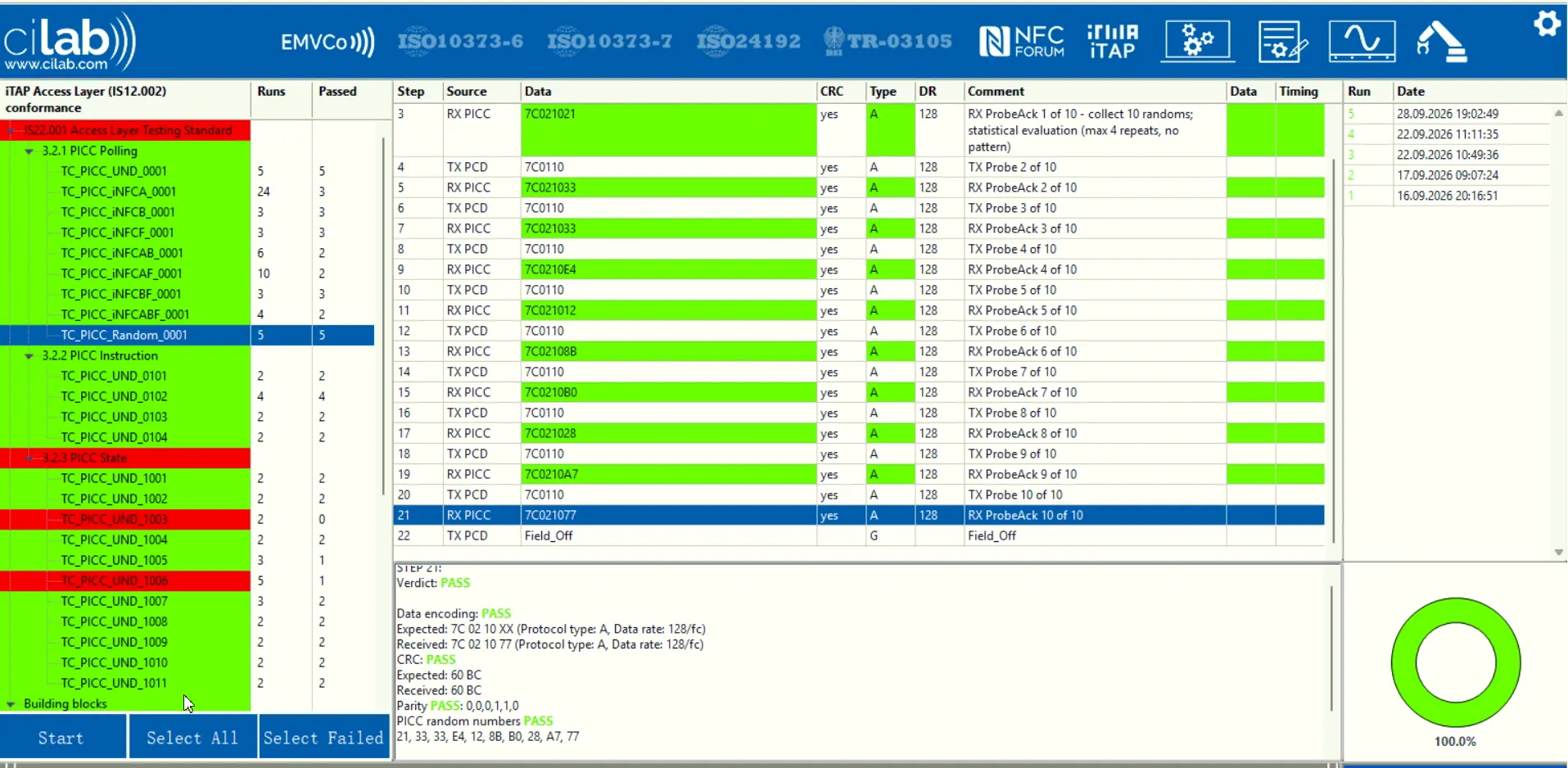Select step 4 TX Probe 2 of 10
This screenshot has width=1568, height=768.
(859, 167)
